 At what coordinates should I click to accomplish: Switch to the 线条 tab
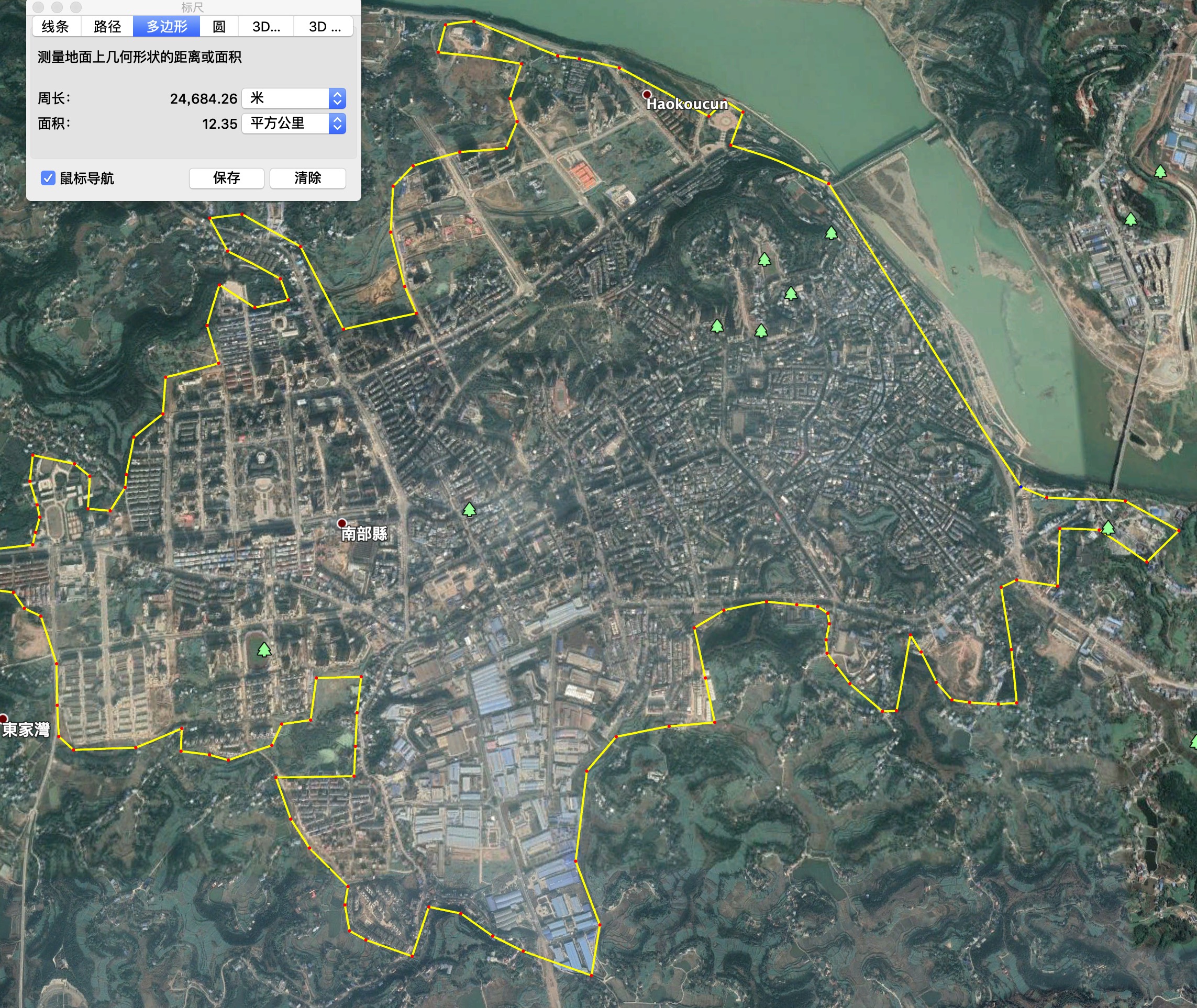56,27
